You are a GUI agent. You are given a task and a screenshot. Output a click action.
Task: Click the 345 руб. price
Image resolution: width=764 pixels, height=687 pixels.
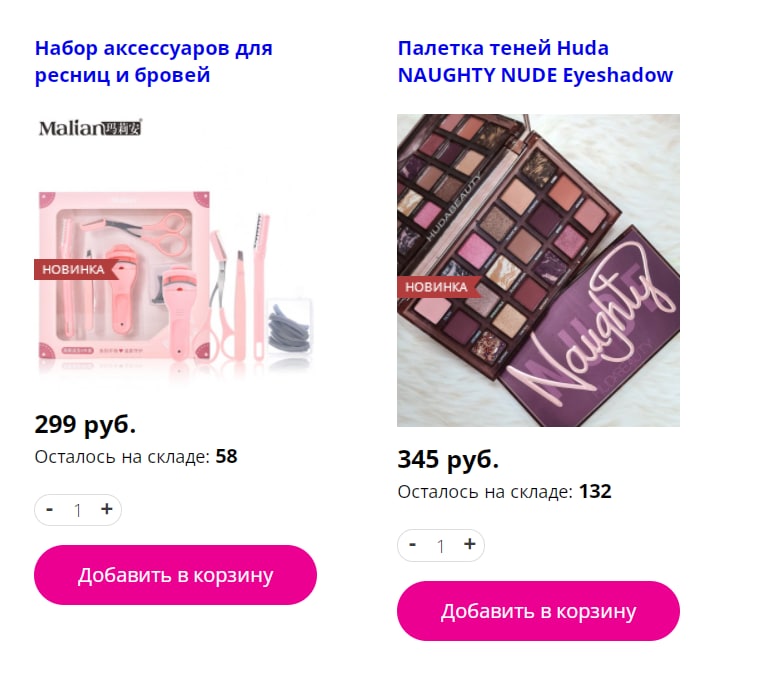coord(448,459)
